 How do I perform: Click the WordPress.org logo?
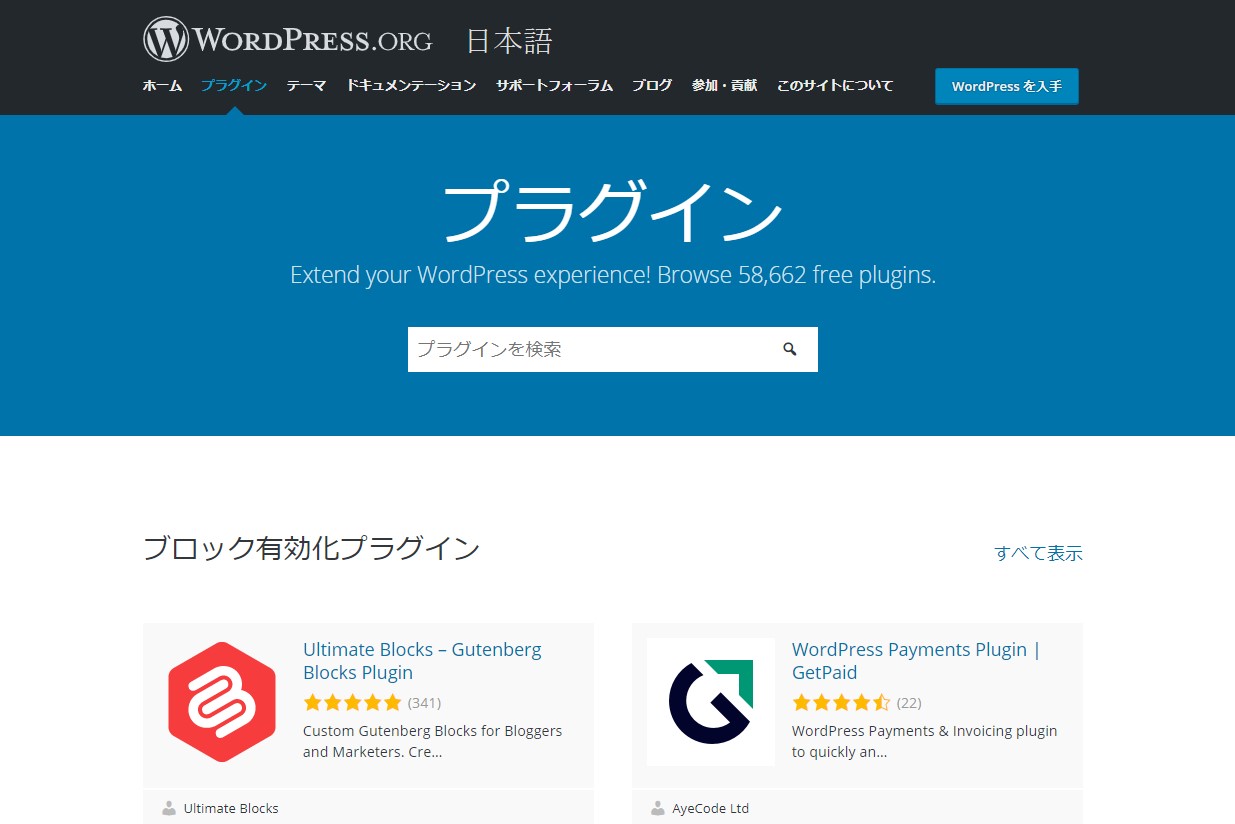coord(288,40)
